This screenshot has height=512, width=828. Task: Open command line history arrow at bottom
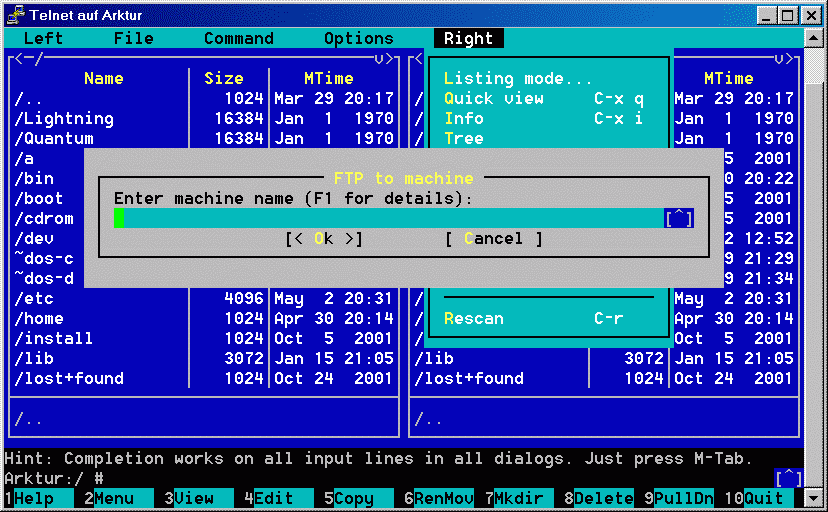click(788, 478)
